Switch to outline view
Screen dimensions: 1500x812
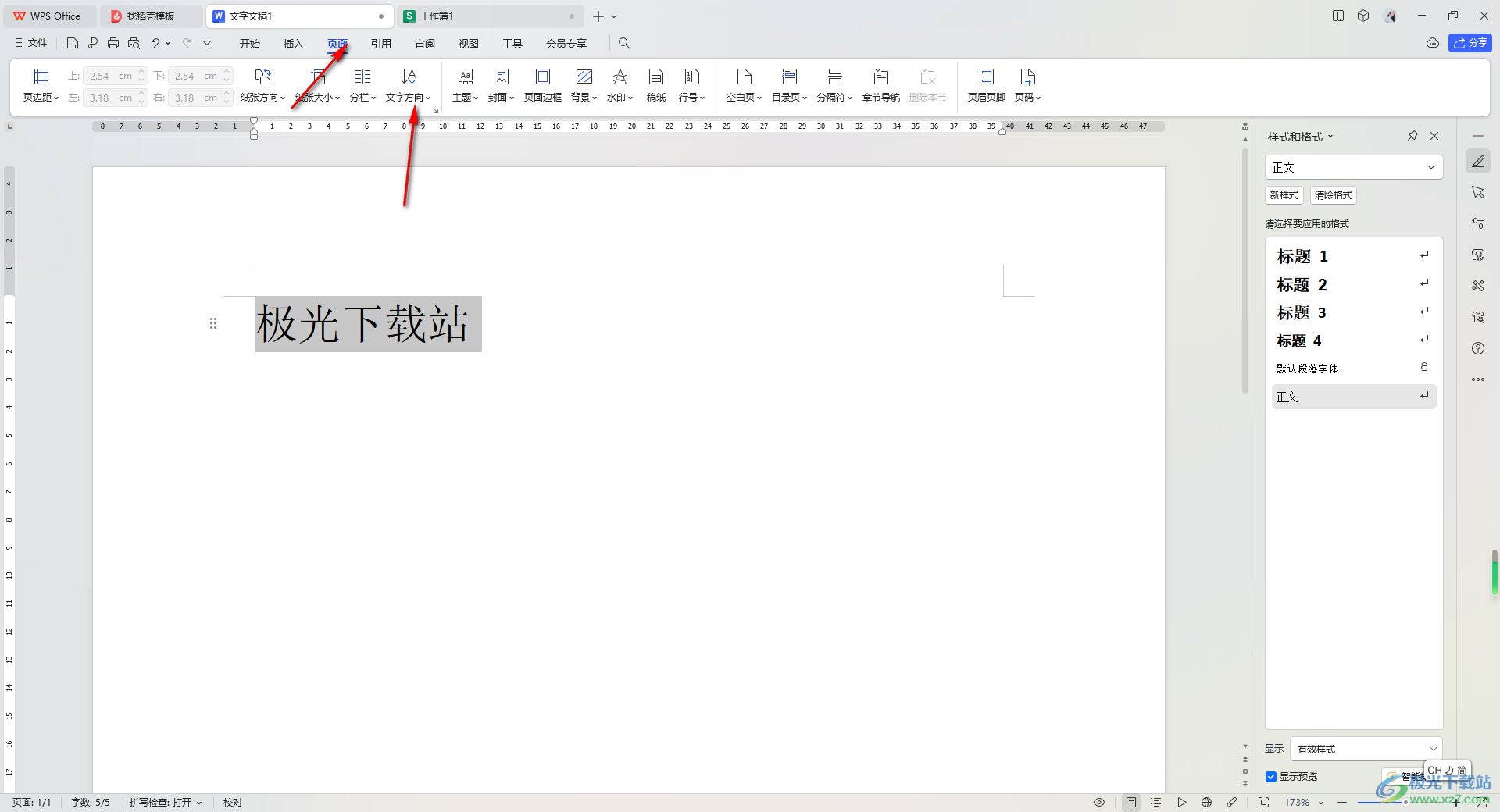[x=1156, y=802]
